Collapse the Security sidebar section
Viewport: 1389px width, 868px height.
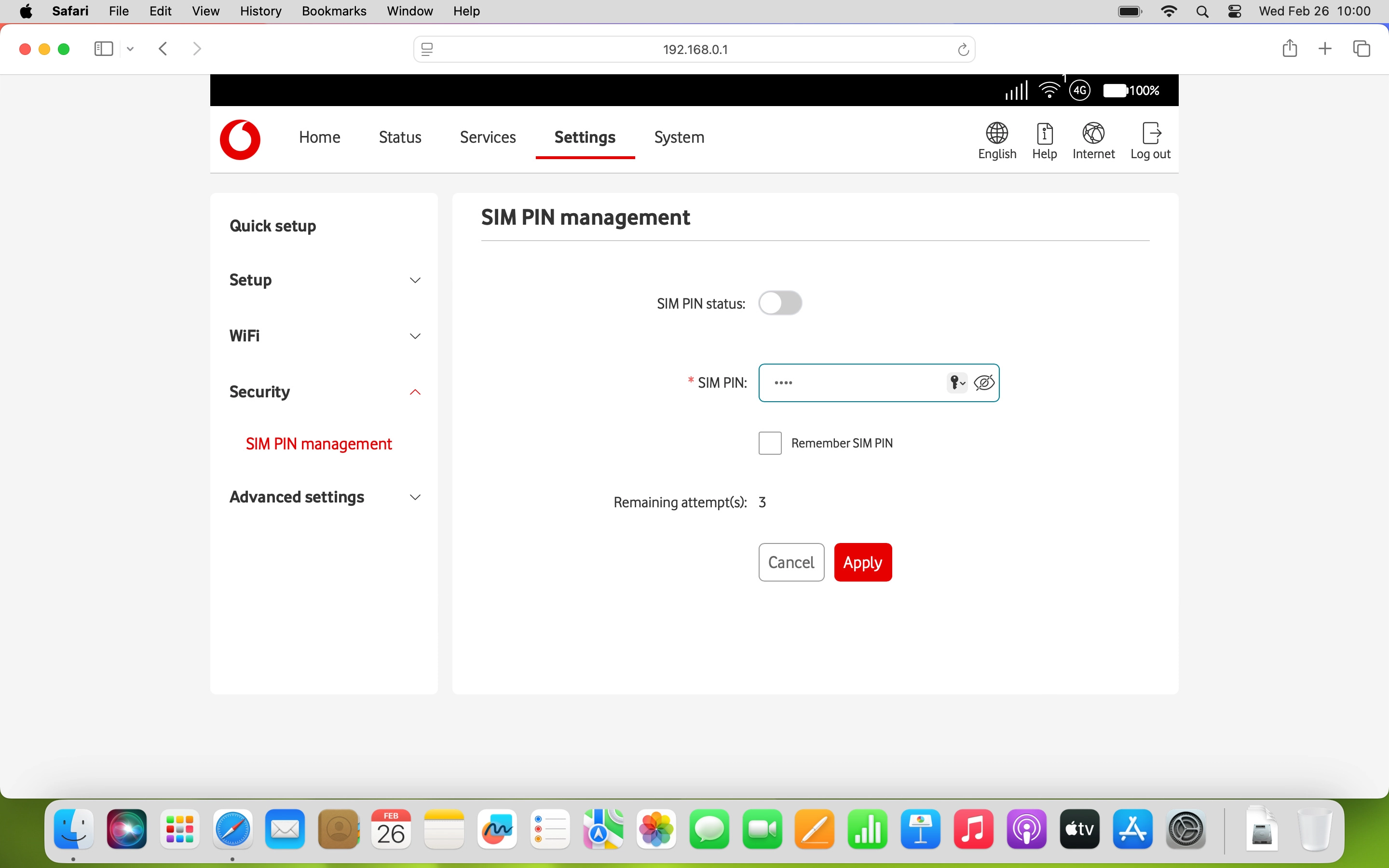pyautogui.click(x=415, y=392)
